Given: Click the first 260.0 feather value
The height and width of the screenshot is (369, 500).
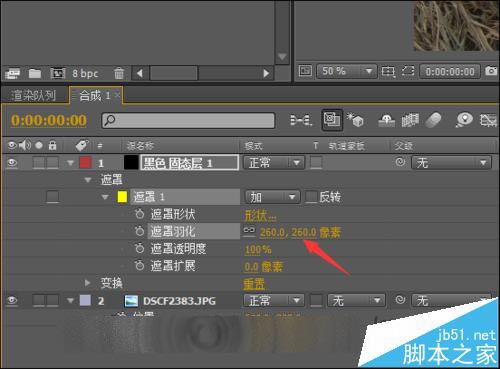Looking at the screenshot, I should pyautogui.click(x=272, y=232).
